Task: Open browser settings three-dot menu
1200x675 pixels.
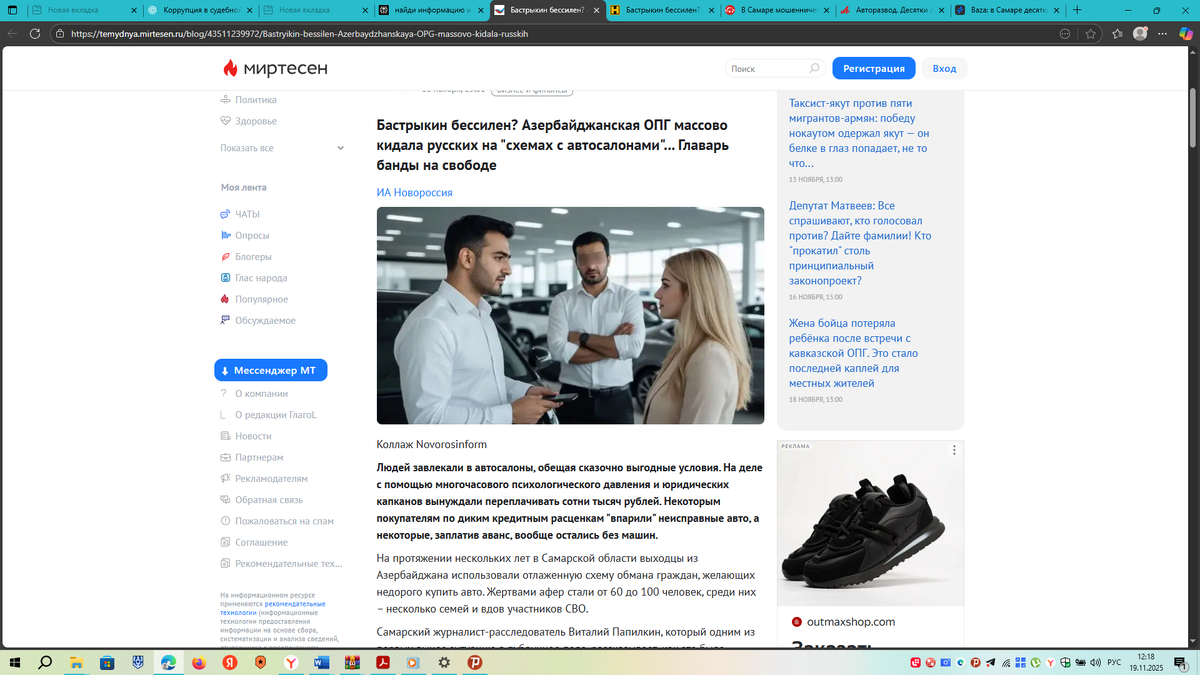Action: [x=1163, y=33]
